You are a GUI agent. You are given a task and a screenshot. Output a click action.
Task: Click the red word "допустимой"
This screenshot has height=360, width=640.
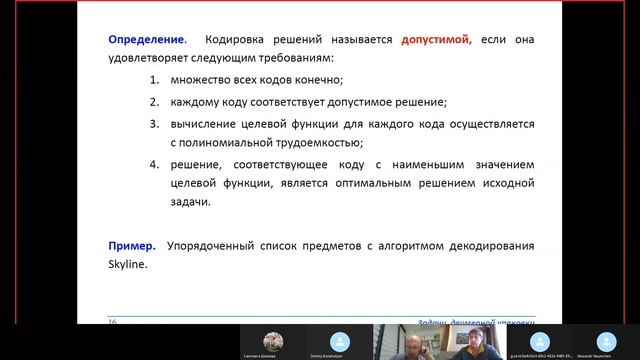(x=436, y=40)
